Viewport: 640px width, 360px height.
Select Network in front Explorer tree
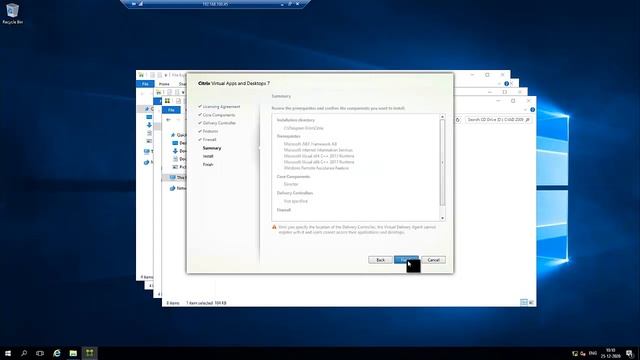point(178,188)
